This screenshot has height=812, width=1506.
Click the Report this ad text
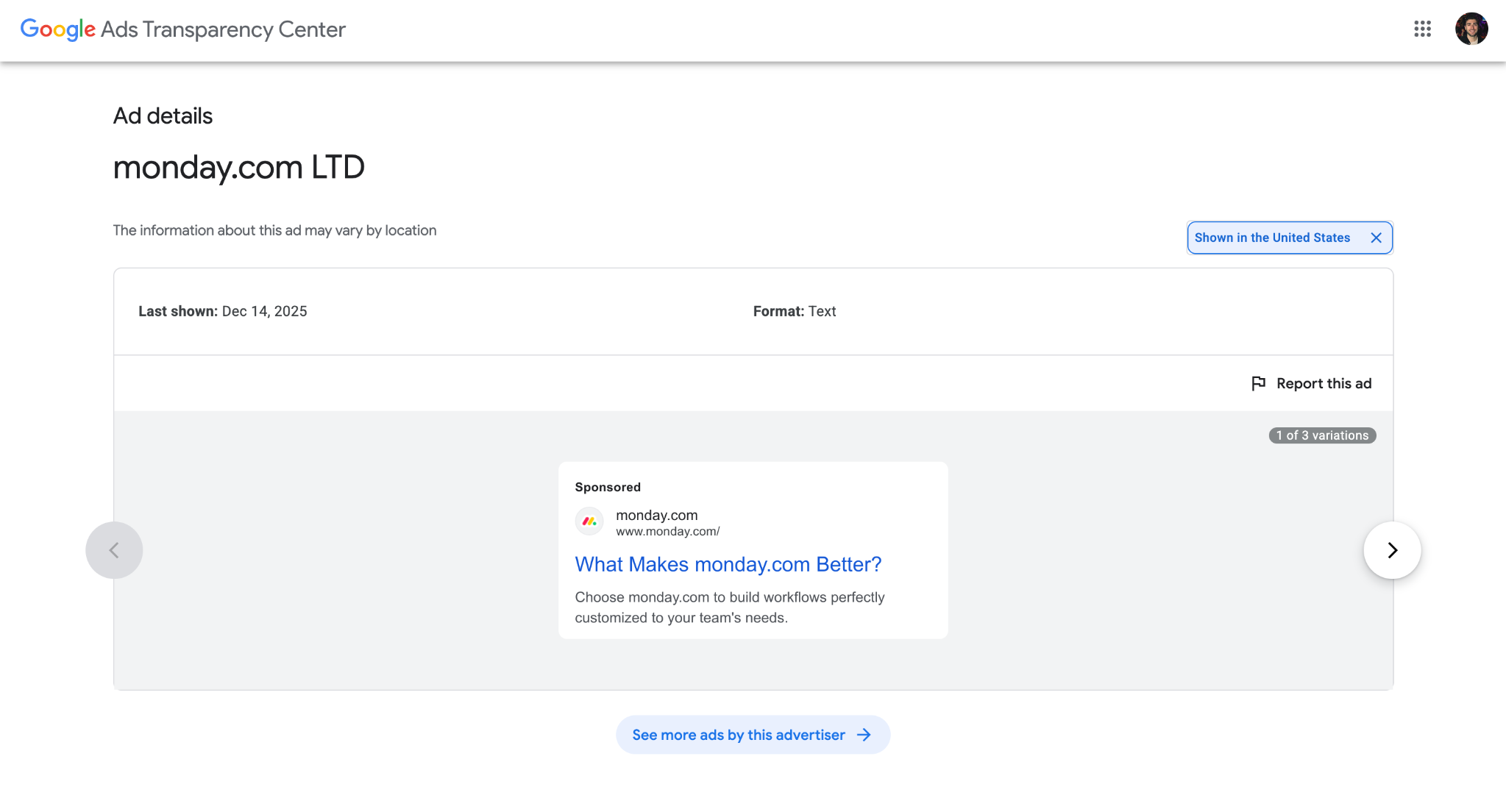[x=1324, y=383]
